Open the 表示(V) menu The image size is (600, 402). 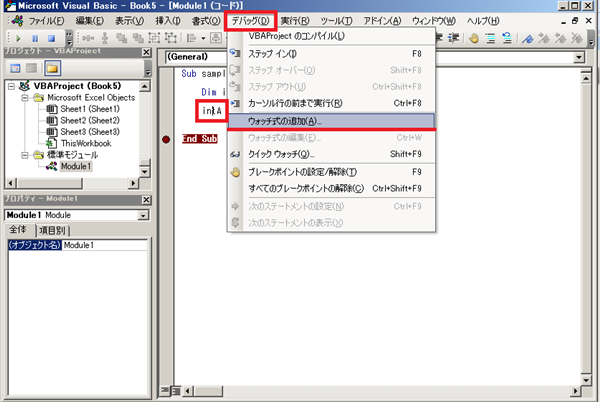(129, 21)
